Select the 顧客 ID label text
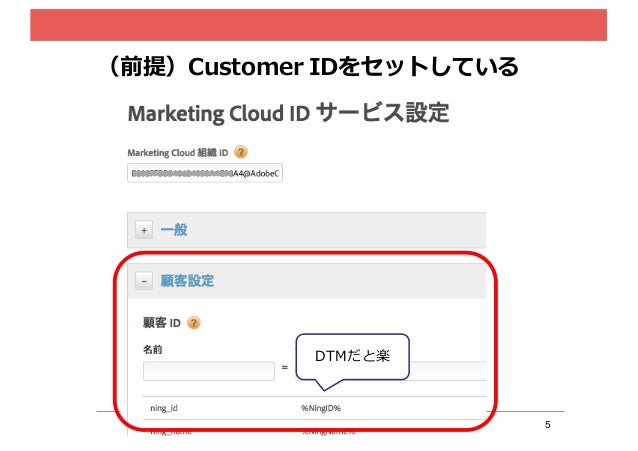The height and width of the screenshot is (451, 638). click(162, 323)
